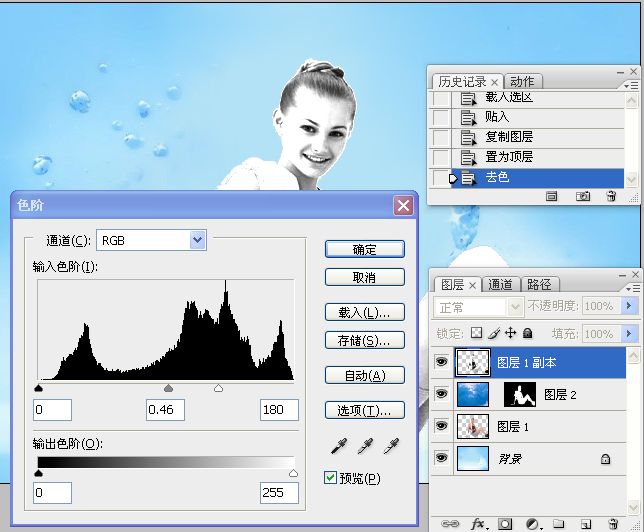Click the add layer style fx icon
644x532 pixels.
coord(479,523)
